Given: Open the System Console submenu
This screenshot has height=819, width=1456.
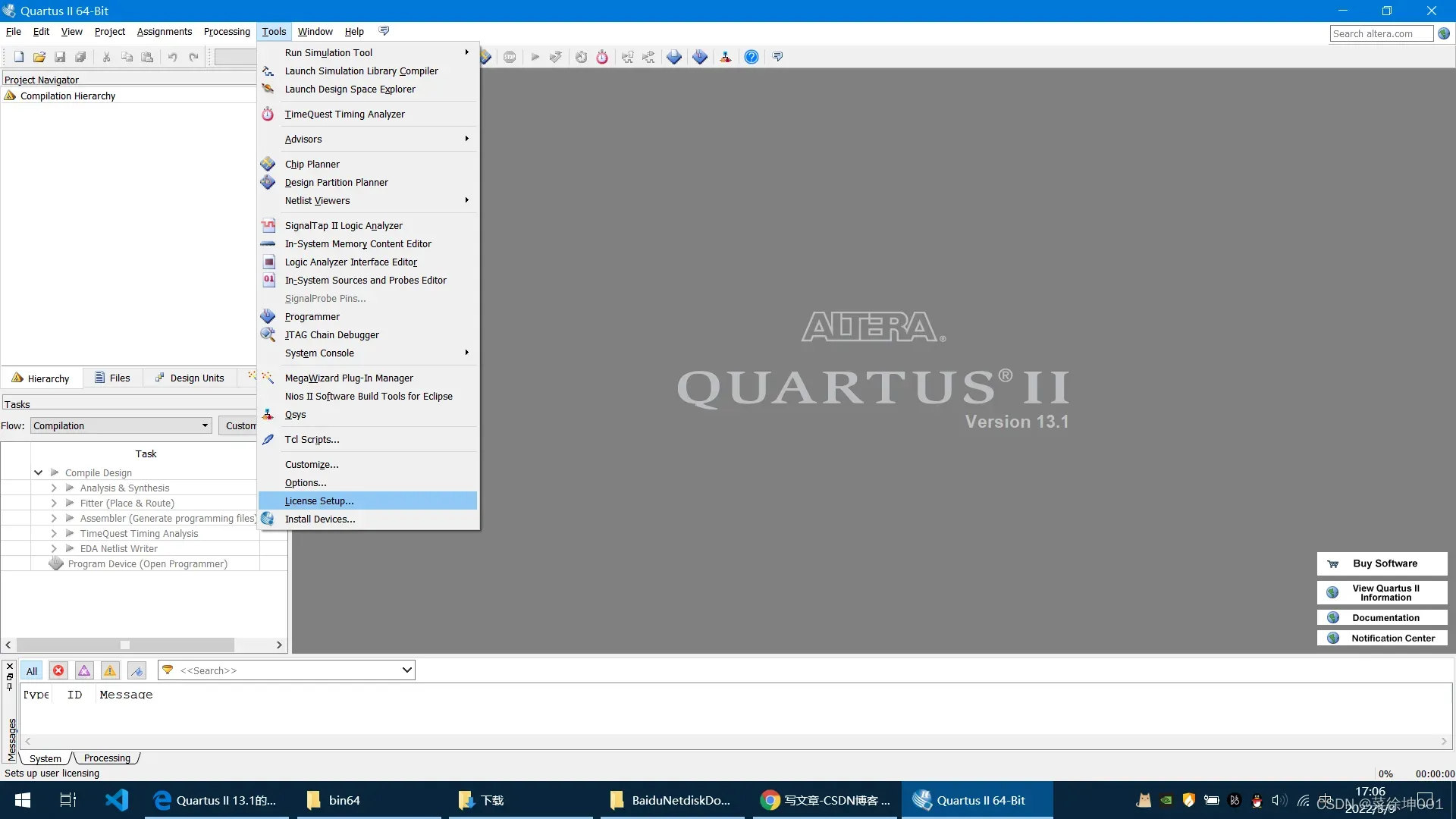Looking at the screenshot, I should (x=369, y=353).
